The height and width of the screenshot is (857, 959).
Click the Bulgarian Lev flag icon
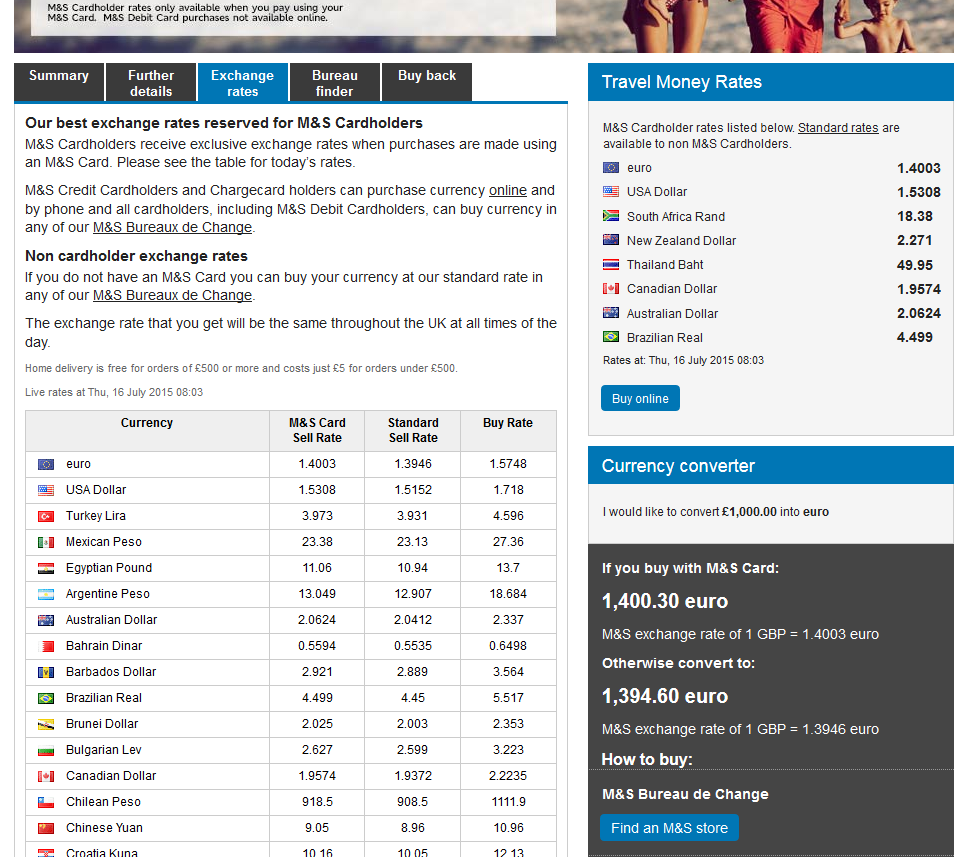46,751
